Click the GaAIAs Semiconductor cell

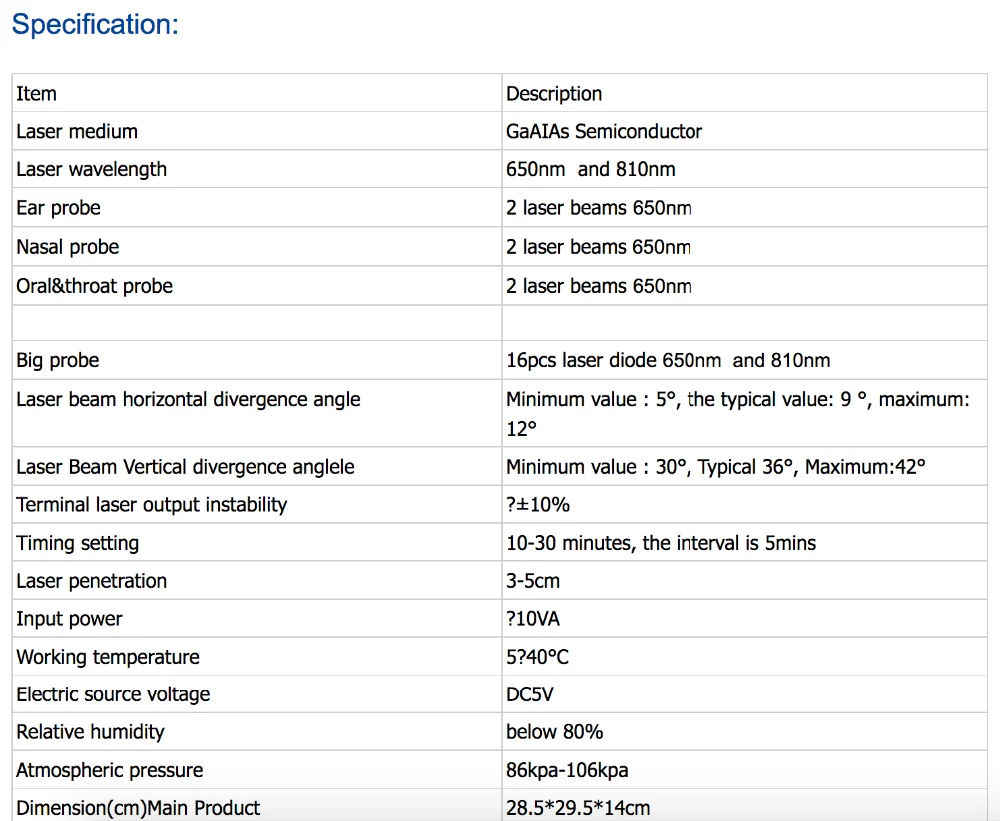click(604, 132)
